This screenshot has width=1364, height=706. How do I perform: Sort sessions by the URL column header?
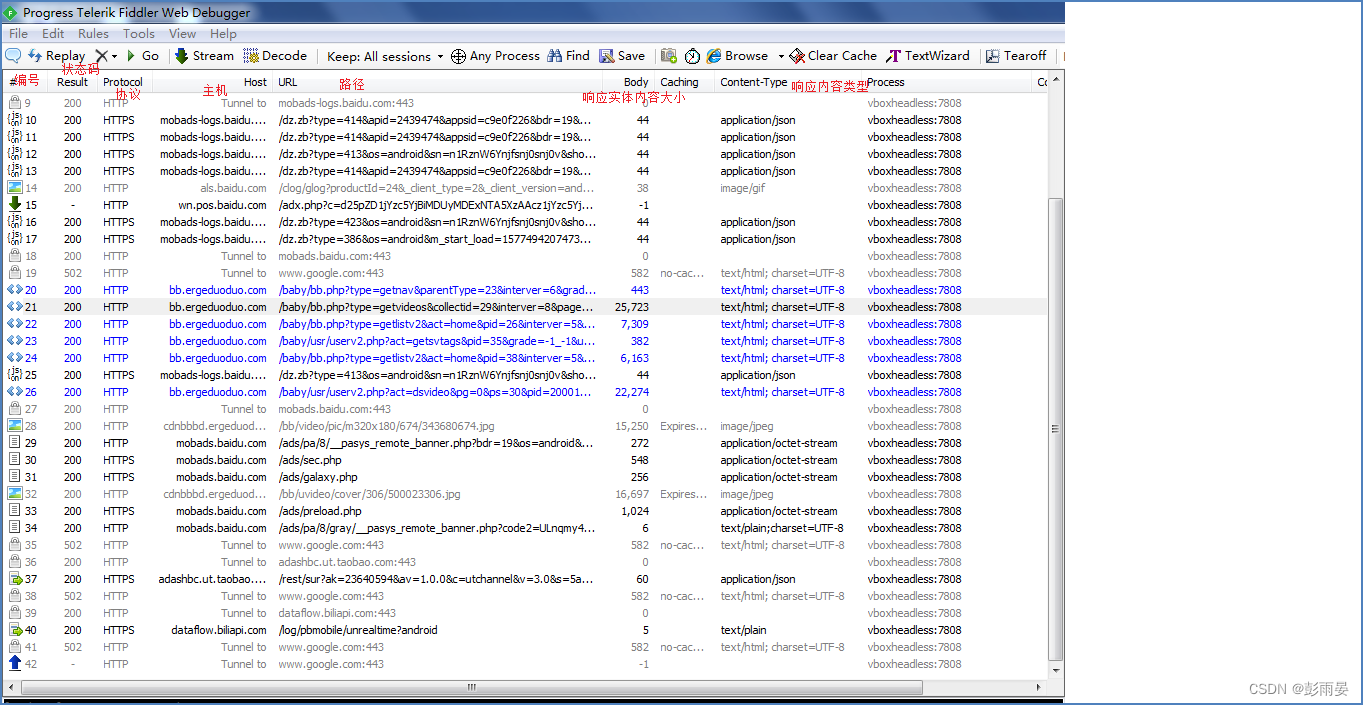click(437, 82)
